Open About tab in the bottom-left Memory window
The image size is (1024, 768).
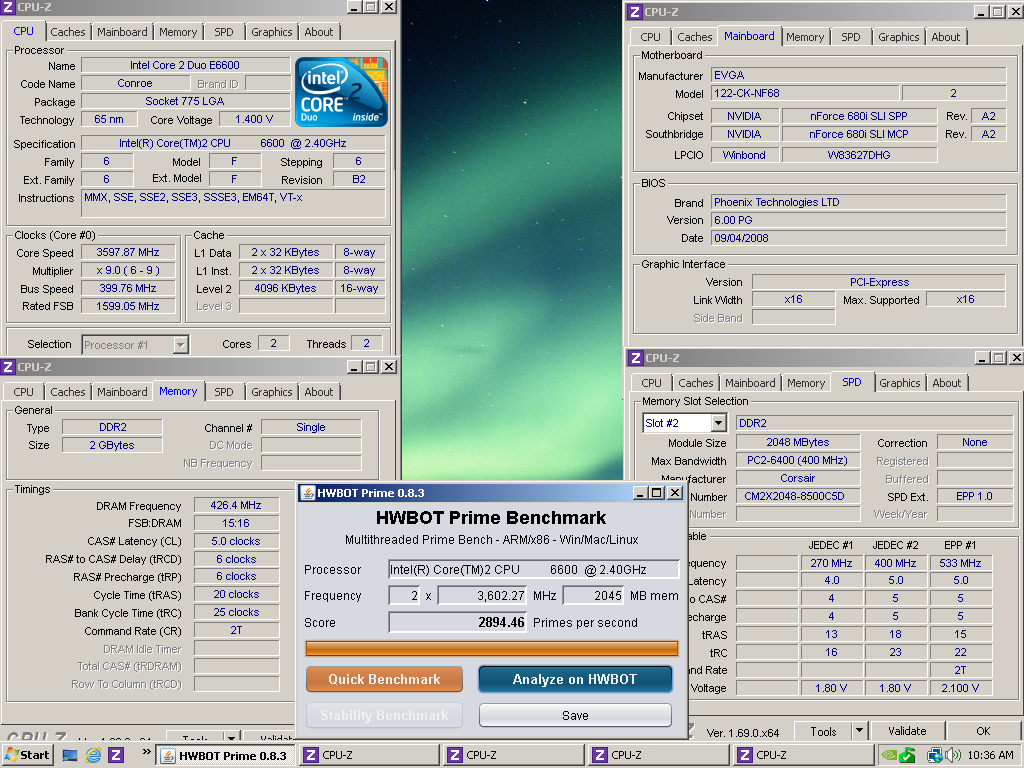point(319,392)
